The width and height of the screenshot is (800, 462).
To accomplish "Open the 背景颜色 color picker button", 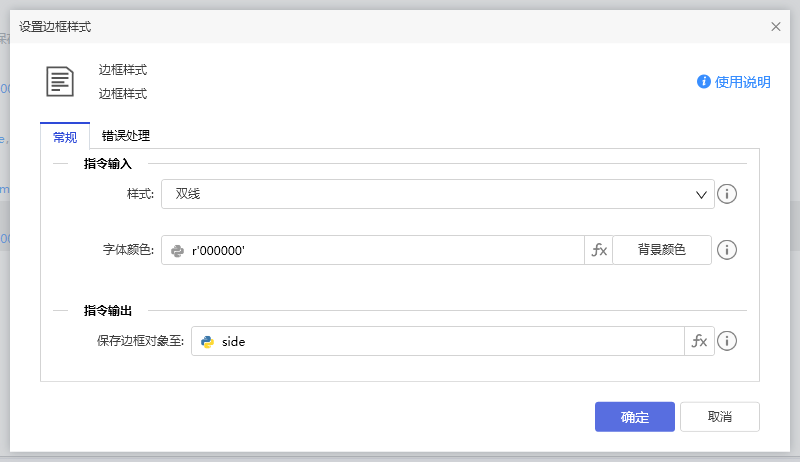I will [662, 250].
